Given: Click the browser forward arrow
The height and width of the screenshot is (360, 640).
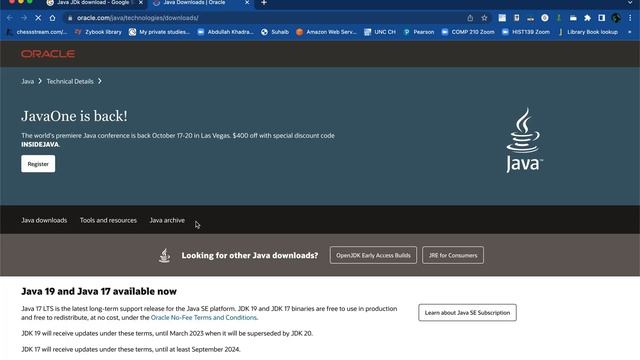Looking at the screenshot, I should pos(24,18).
